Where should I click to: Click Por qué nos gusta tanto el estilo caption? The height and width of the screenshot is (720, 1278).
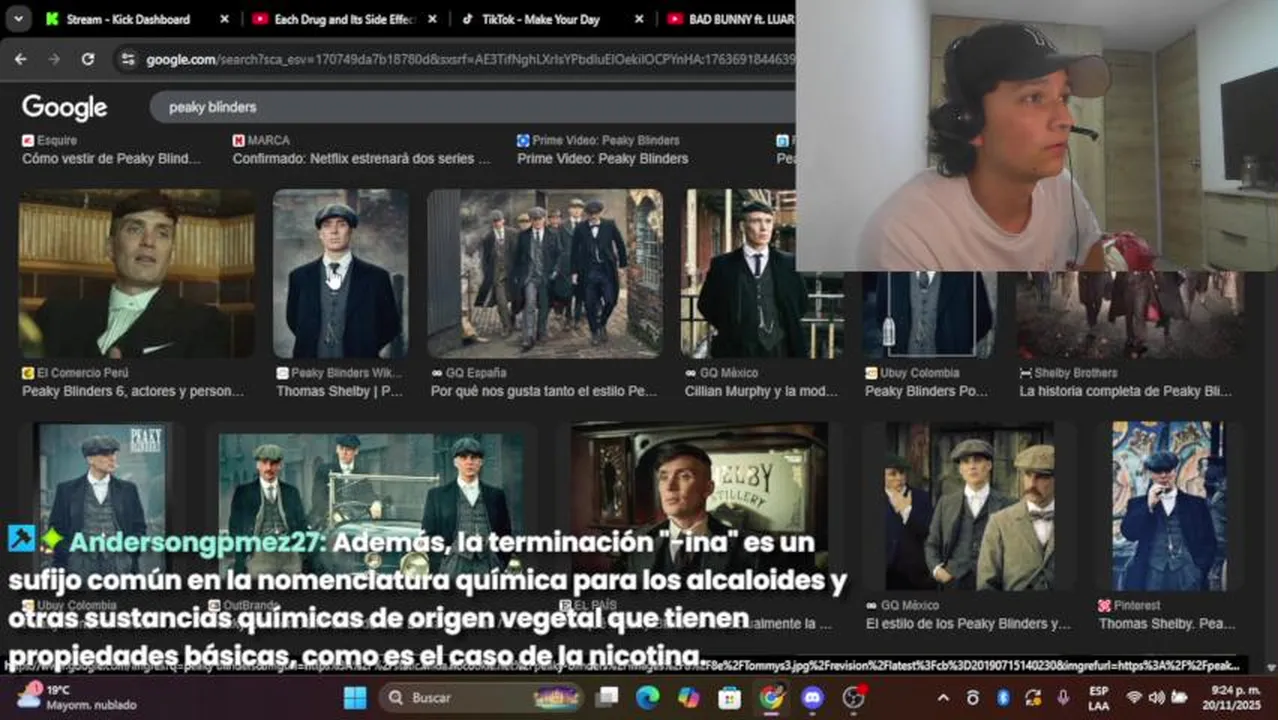pyautogui.click(x=544, y=391)
